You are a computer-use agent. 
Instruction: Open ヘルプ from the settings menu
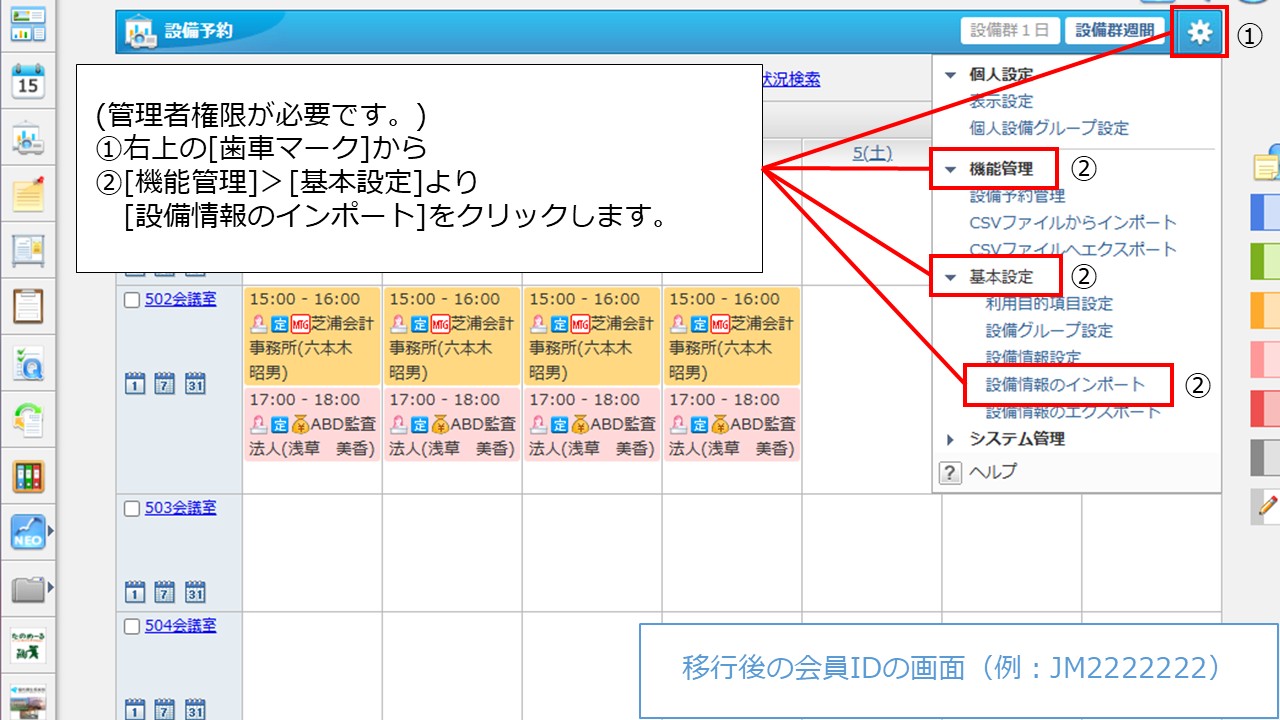993,472
